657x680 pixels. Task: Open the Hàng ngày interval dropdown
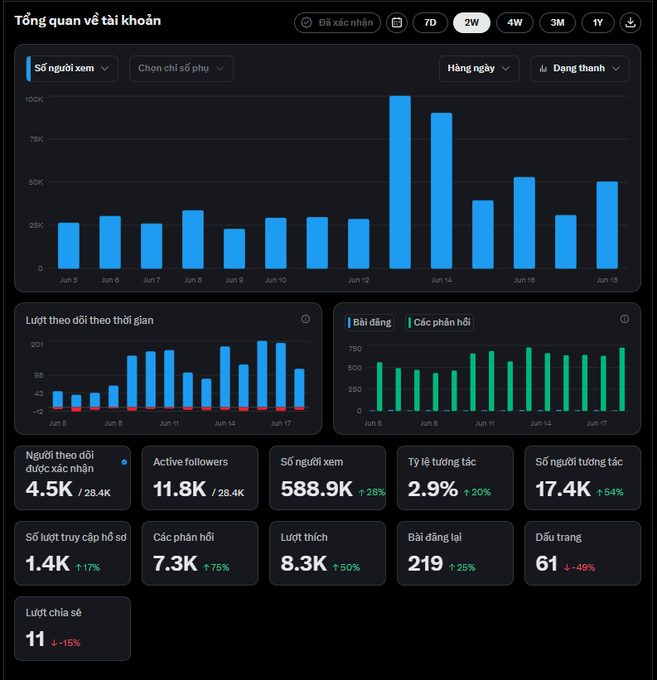(479, 69)
